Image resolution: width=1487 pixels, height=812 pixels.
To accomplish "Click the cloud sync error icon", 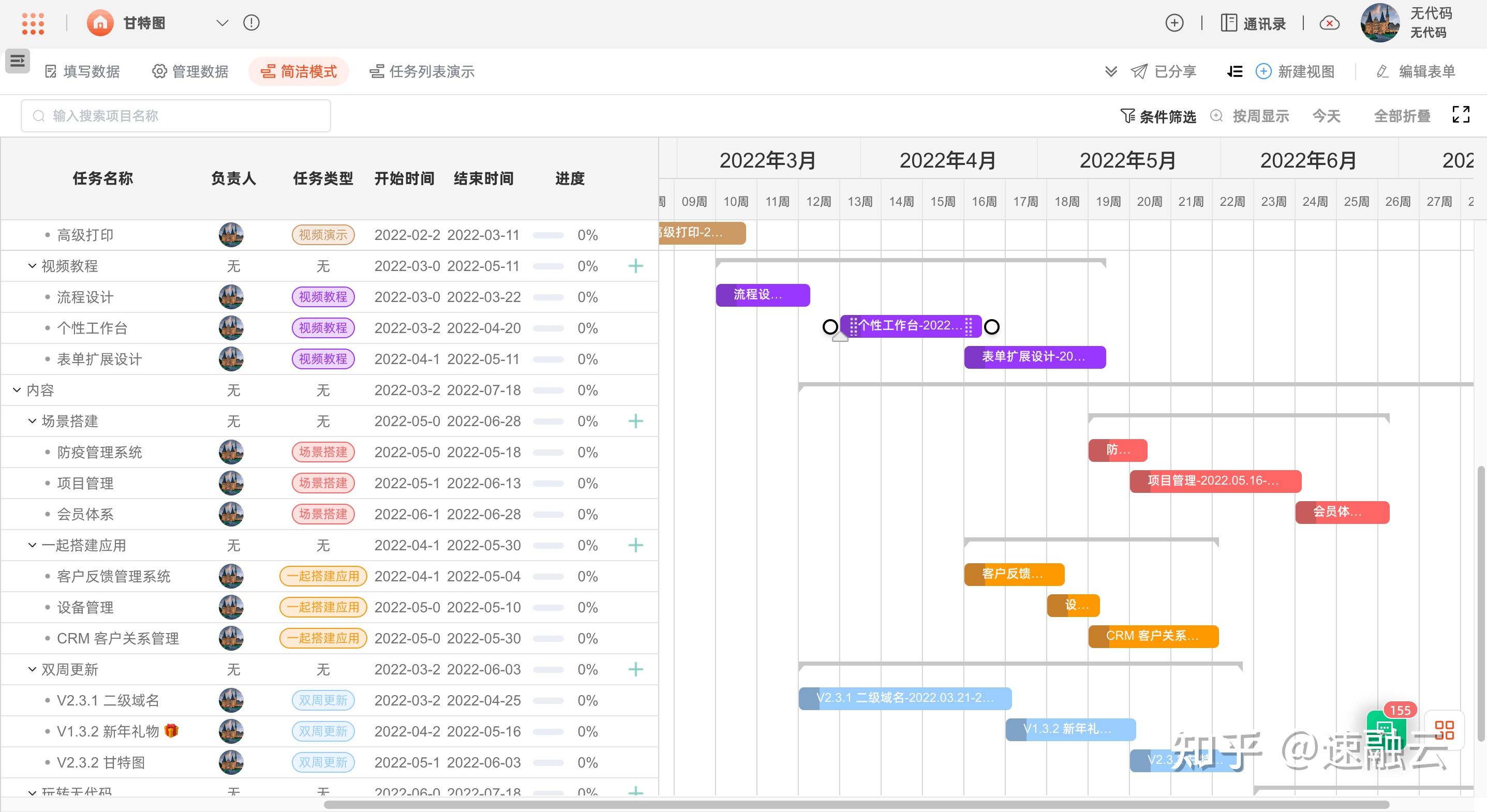I will [1329, 23].
